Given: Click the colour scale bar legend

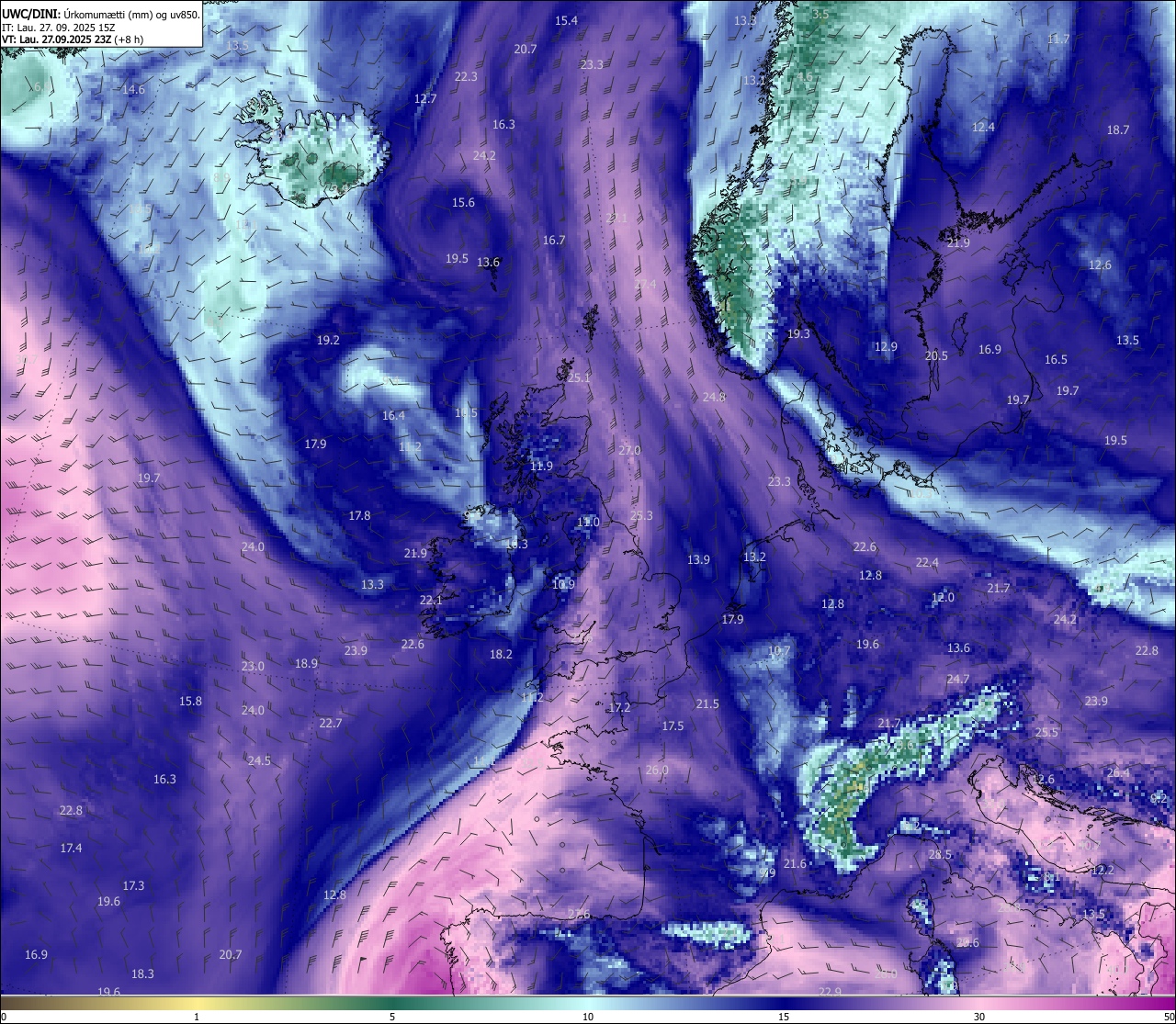Looking at the screenshot, I should coord(588,1001).
